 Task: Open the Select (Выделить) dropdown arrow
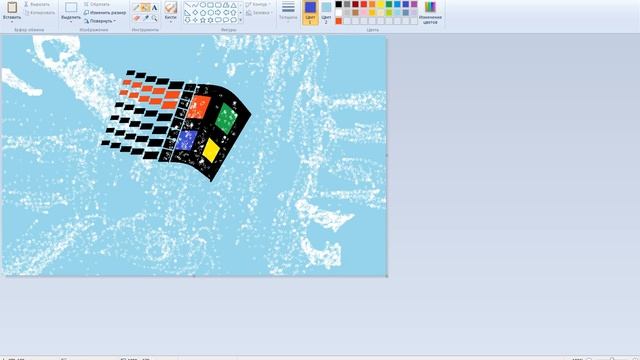[x=71, y=21]
